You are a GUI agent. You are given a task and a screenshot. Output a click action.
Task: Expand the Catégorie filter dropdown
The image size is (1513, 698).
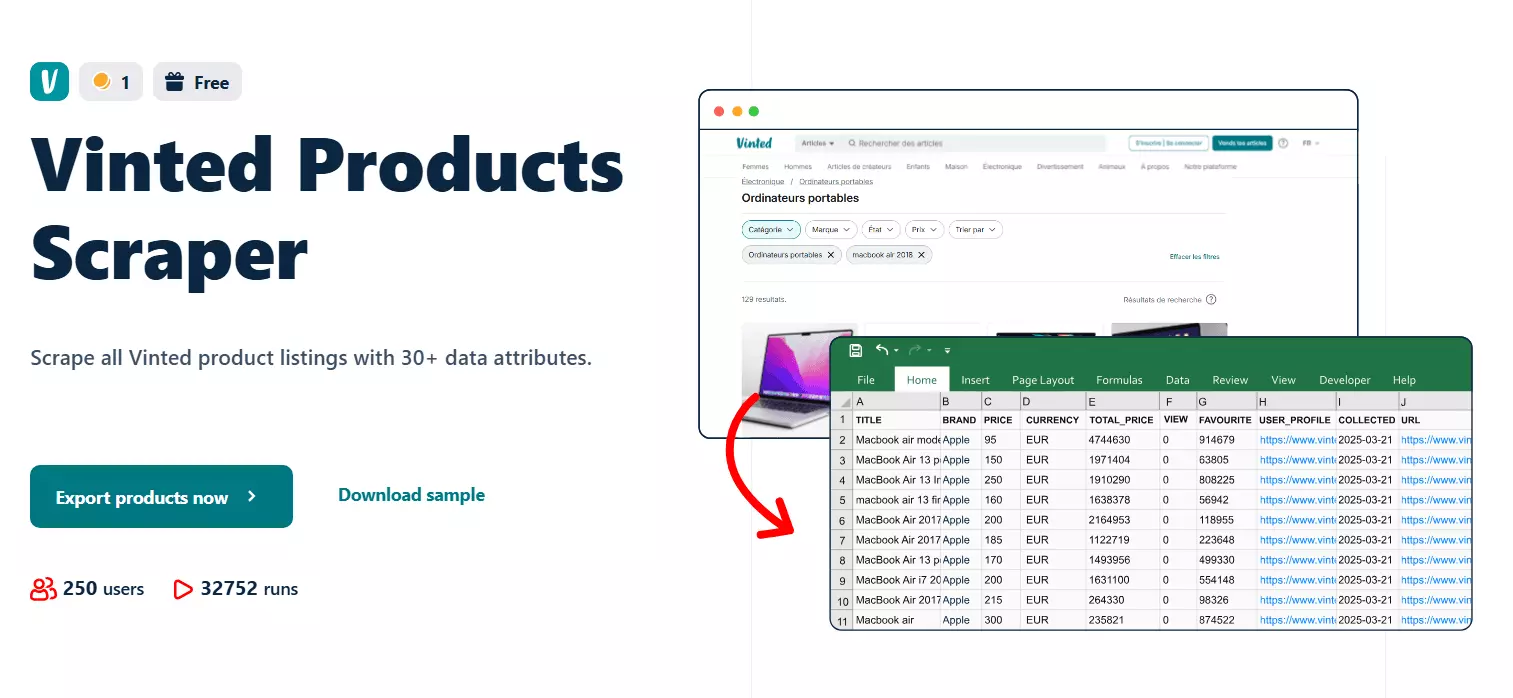(x=770, y=229)
